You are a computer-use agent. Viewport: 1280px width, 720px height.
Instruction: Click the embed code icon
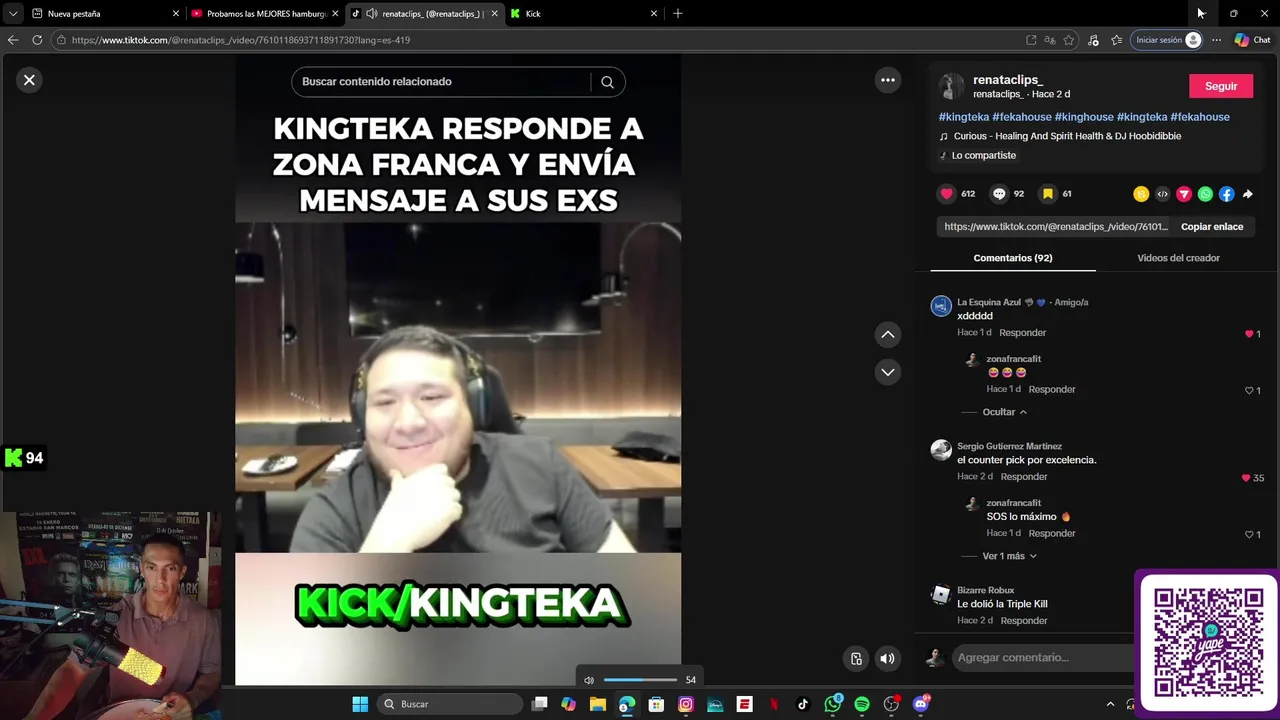(x=1162, y=194)
